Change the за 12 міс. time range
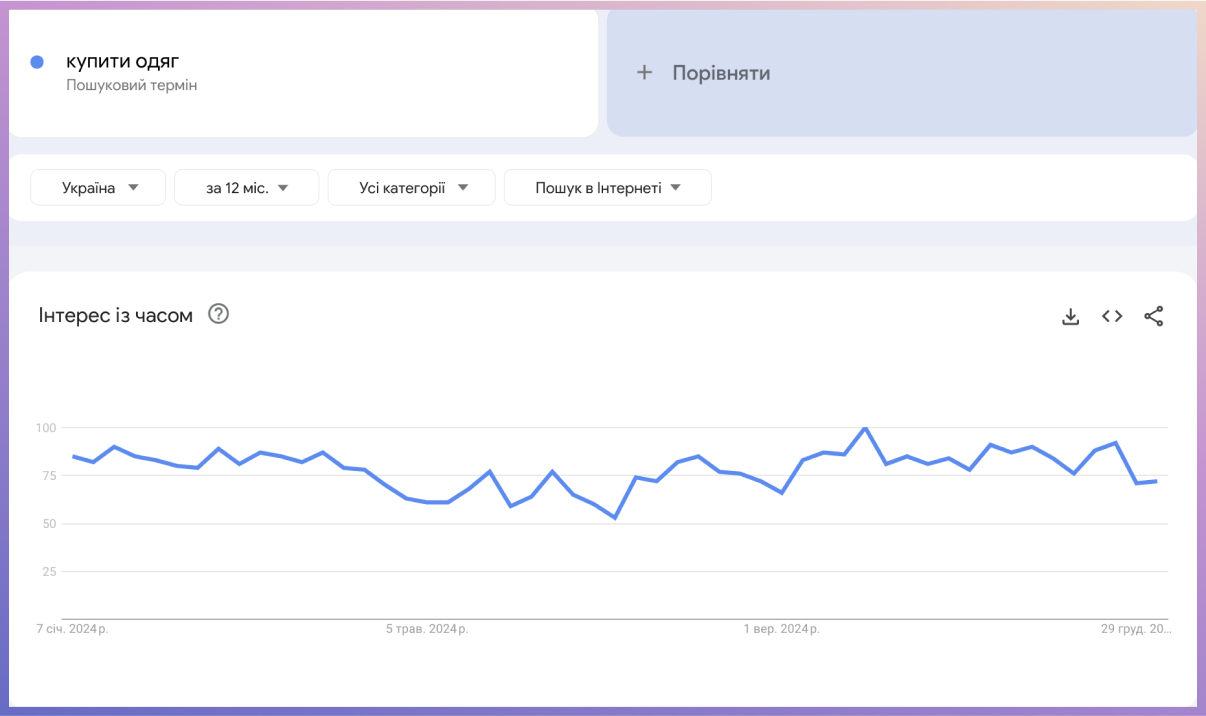Viewport: 1206px width, 716px height. click(x=247, y=188)
